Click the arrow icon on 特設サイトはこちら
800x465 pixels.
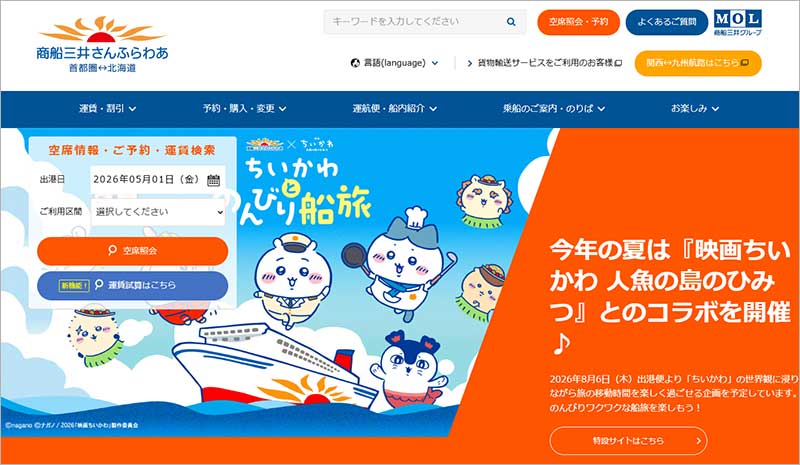(698, 440)
